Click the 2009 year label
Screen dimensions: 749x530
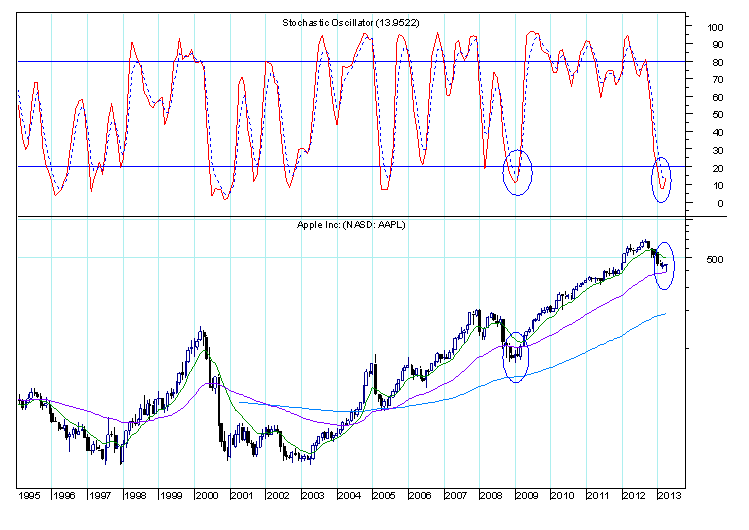(527, 495)
